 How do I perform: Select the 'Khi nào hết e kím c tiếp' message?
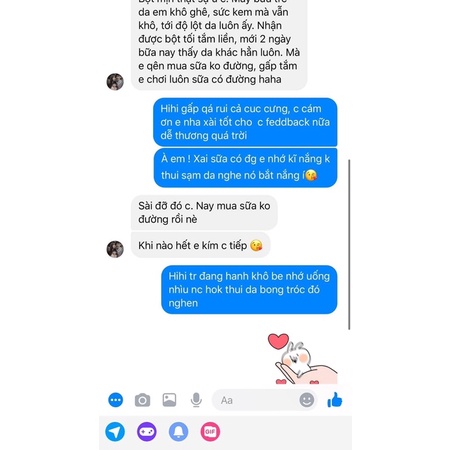click(200, 246)
